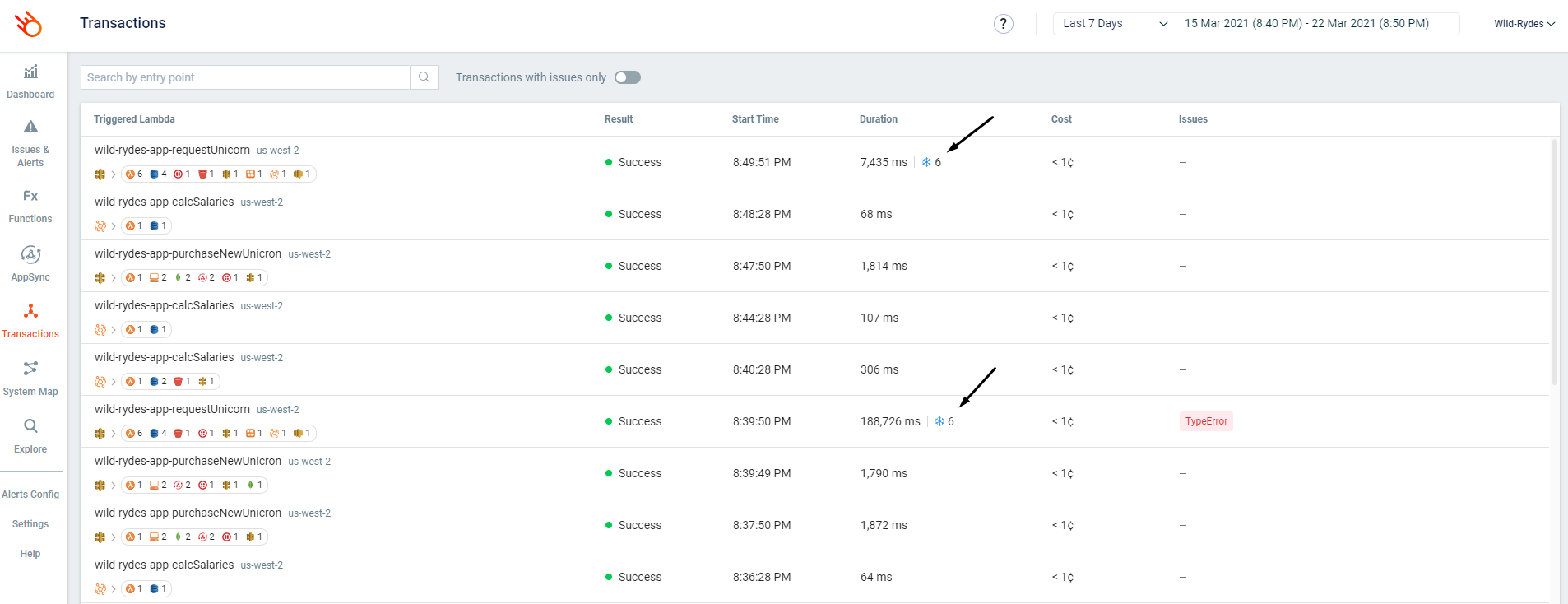This screenshot has width=1568, height=604.
Task: Click Lambda count icon in 8:47:50 PM row
Action: coord(130,278)
